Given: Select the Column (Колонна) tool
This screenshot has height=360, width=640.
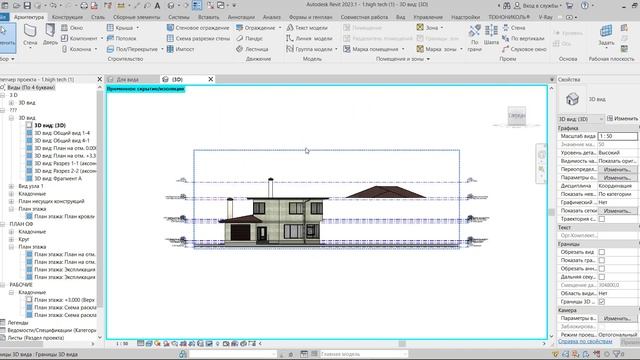Looking at the screenshot, I should point(76,49).
